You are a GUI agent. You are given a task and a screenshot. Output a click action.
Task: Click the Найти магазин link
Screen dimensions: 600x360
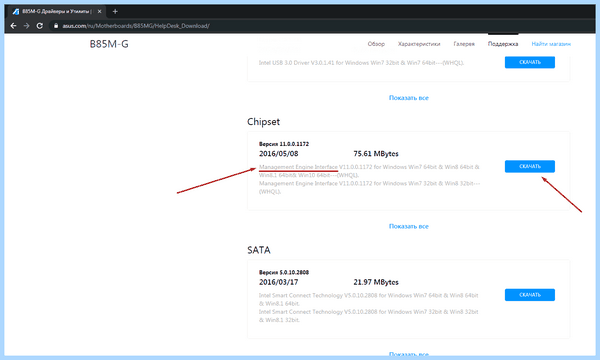[551, 44]
